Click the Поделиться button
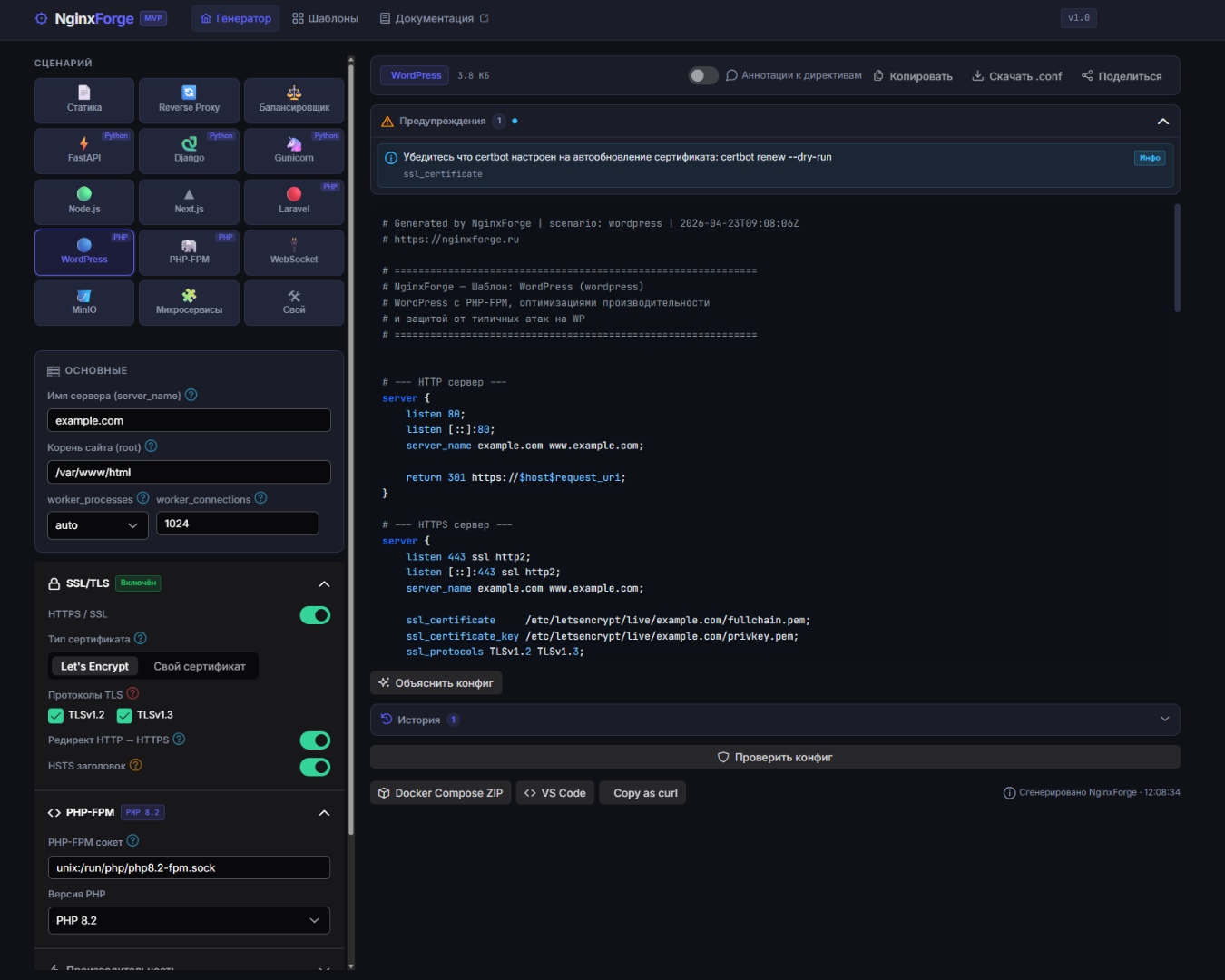1225x980 pixels. tap(1122, 76)
